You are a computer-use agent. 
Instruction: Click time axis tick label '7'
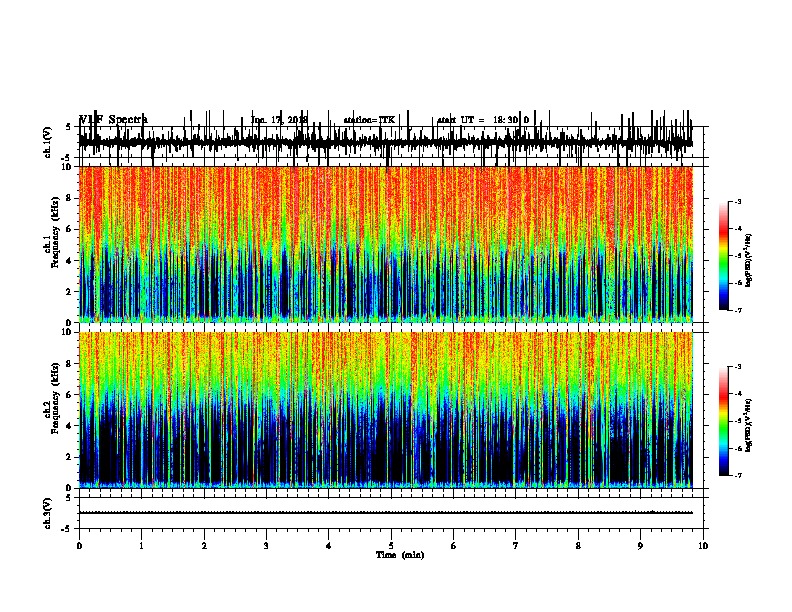tap(516, 546)
